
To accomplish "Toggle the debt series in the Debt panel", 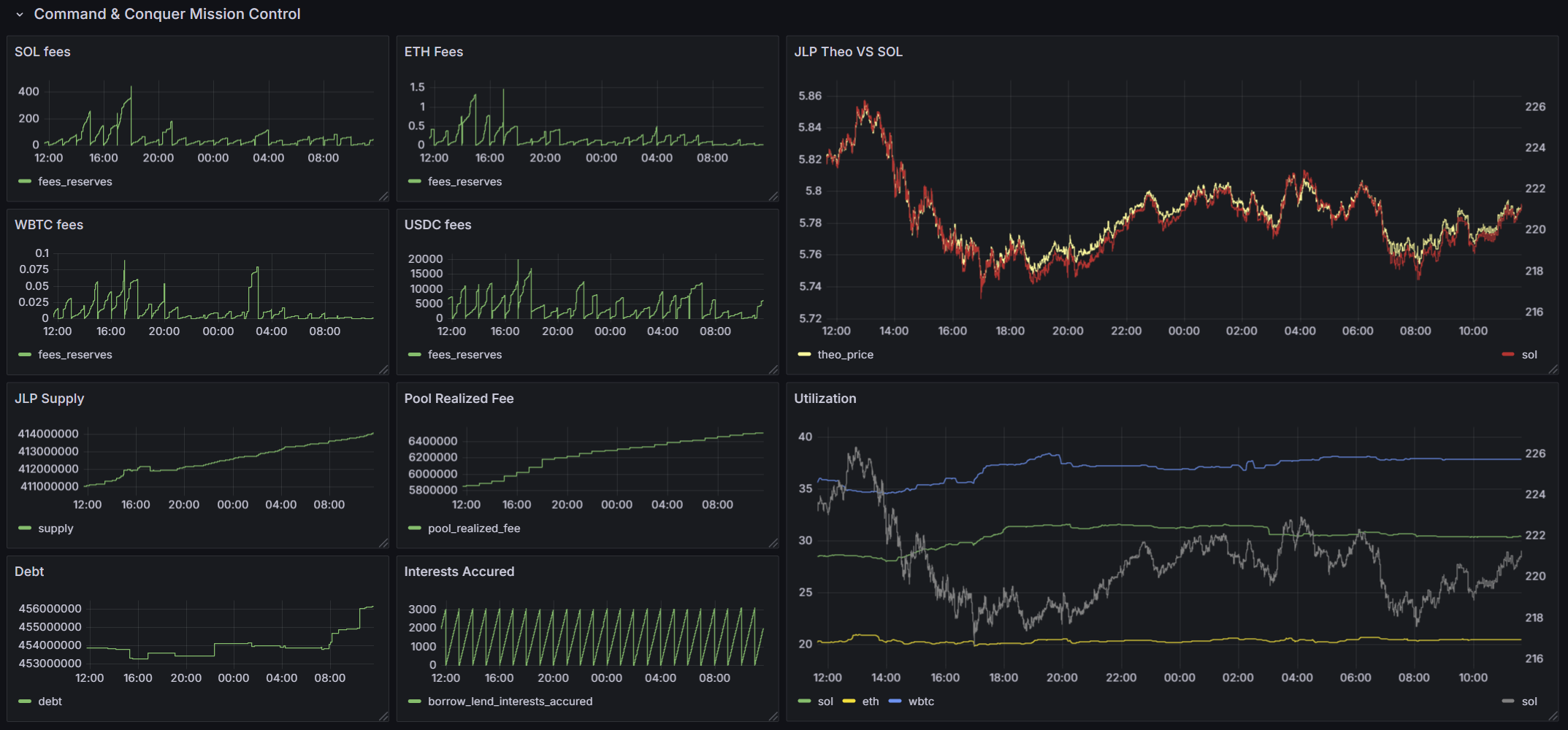I will click(51, 701).
